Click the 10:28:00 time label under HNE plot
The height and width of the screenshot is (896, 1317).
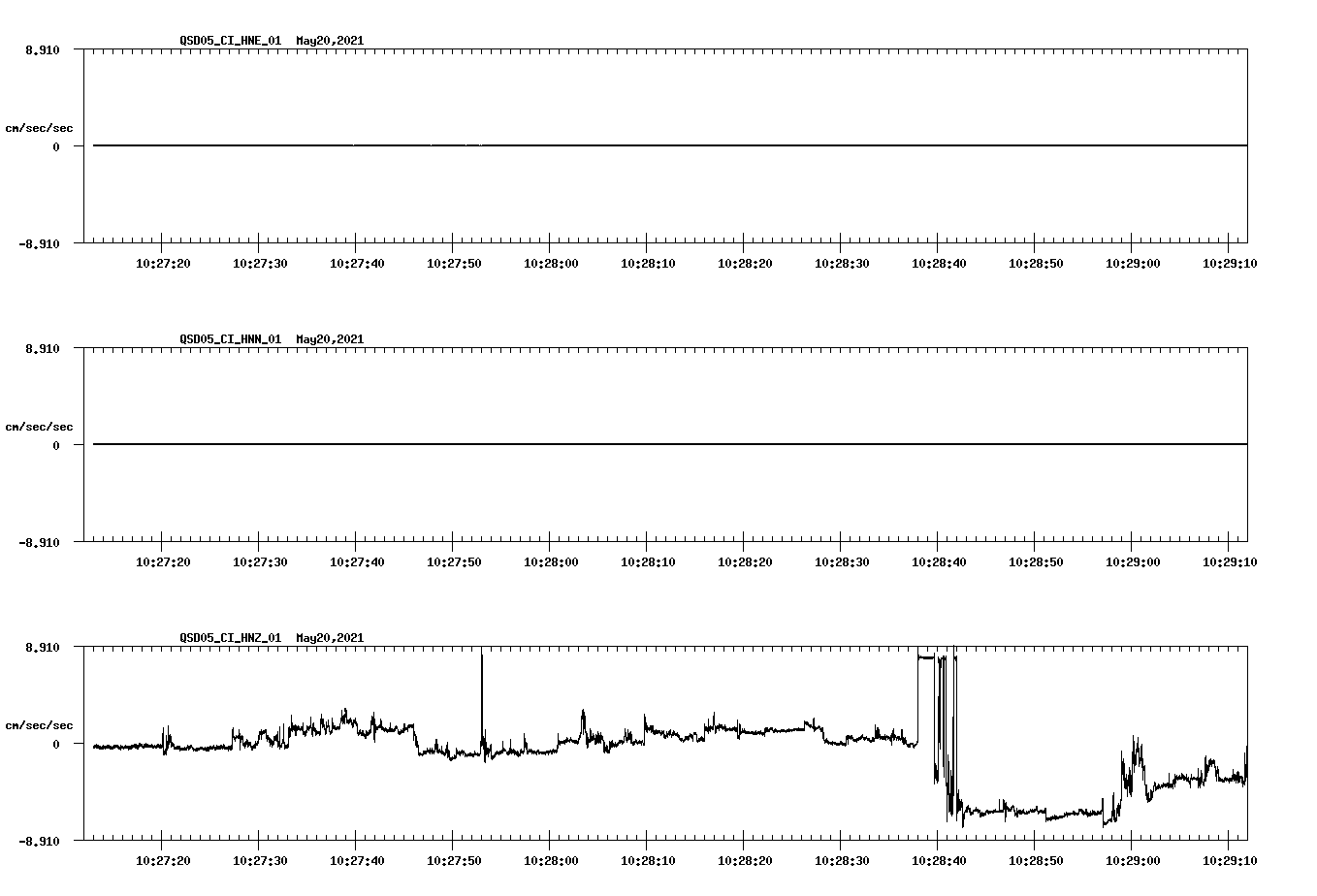tap(551, 264)
